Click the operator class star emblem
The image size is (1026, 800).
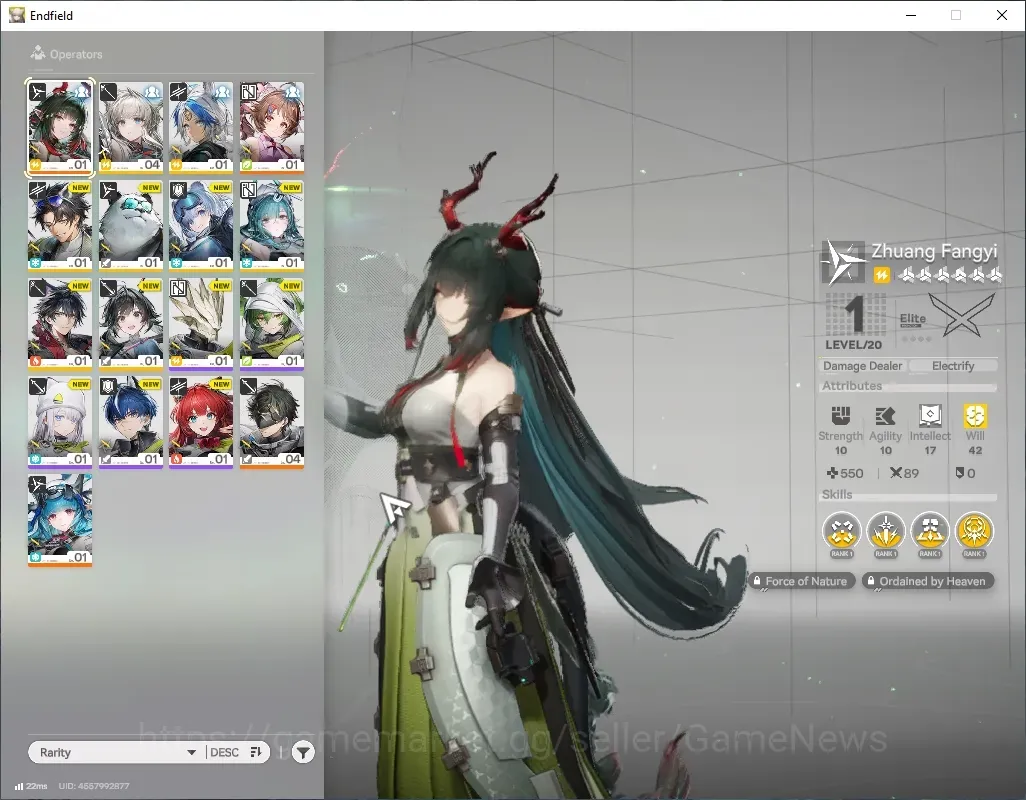pos(845,262)
